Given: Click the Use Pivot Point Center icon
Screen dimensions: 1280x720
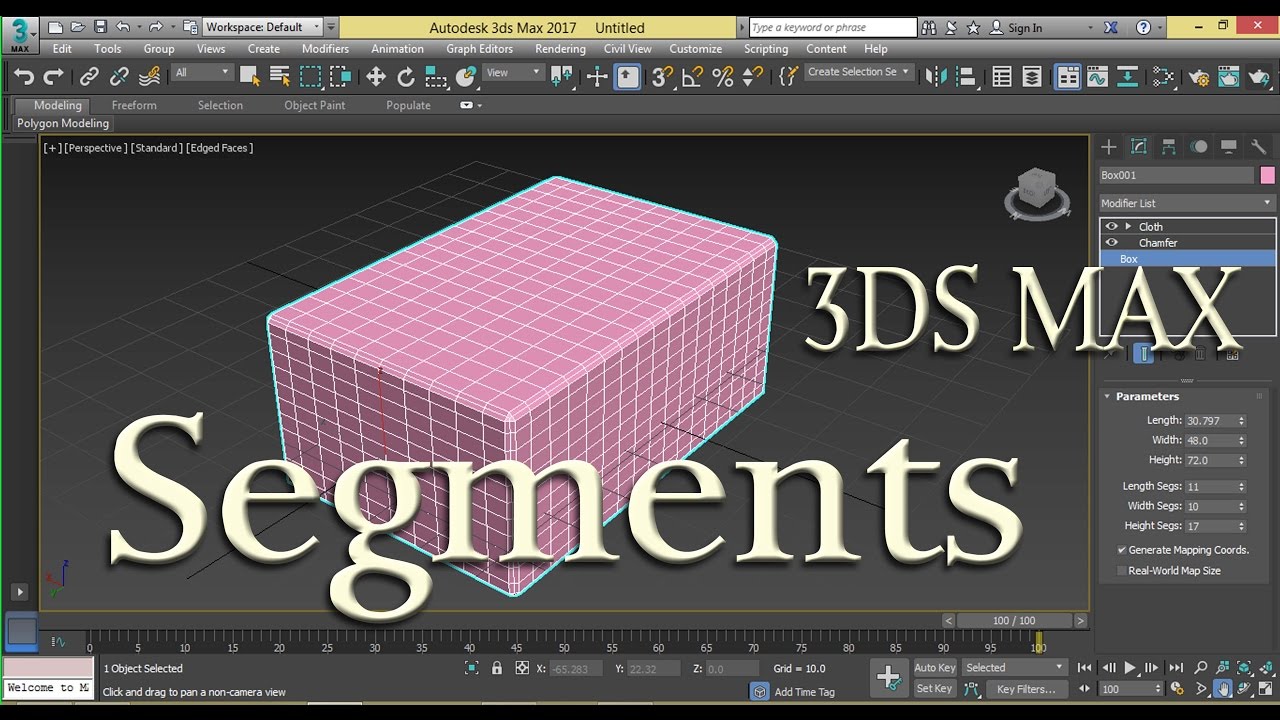Looking at the screenshot, I should (562, 76).
